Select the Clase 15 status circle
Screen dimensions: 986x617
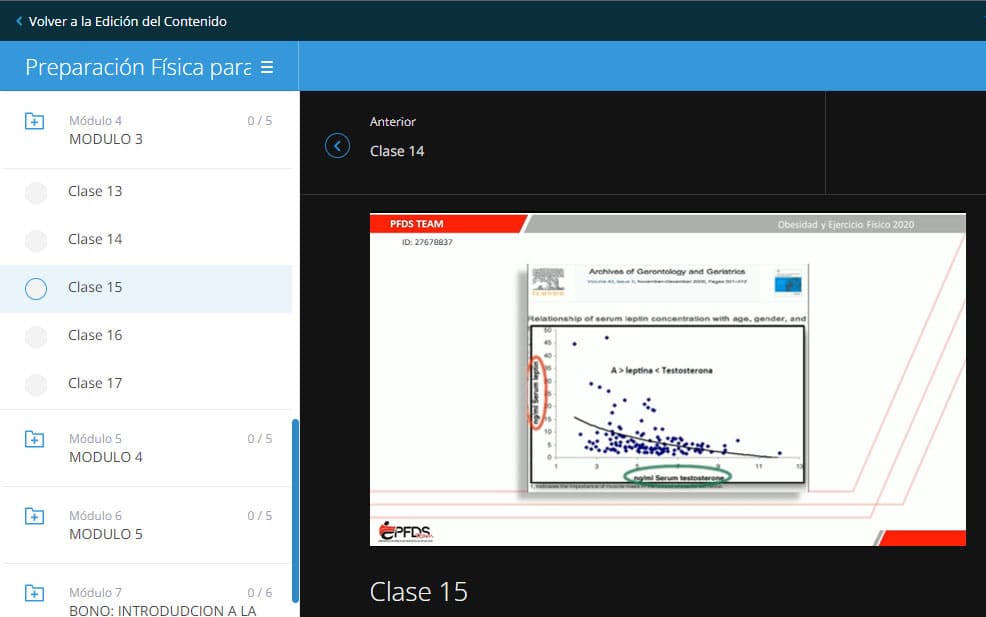coord(36,289)
